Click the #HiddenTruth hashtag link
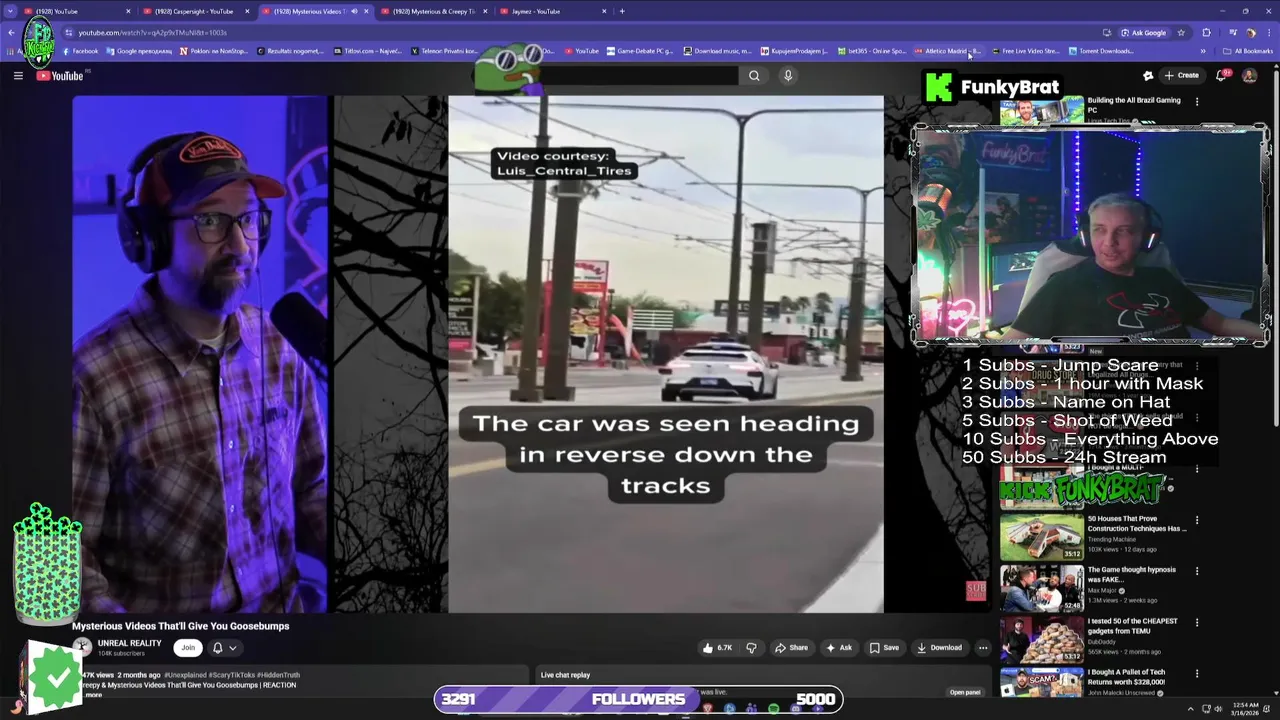Image resolution: width=1280 pixels, height=720 pixels. click(278, 675)
